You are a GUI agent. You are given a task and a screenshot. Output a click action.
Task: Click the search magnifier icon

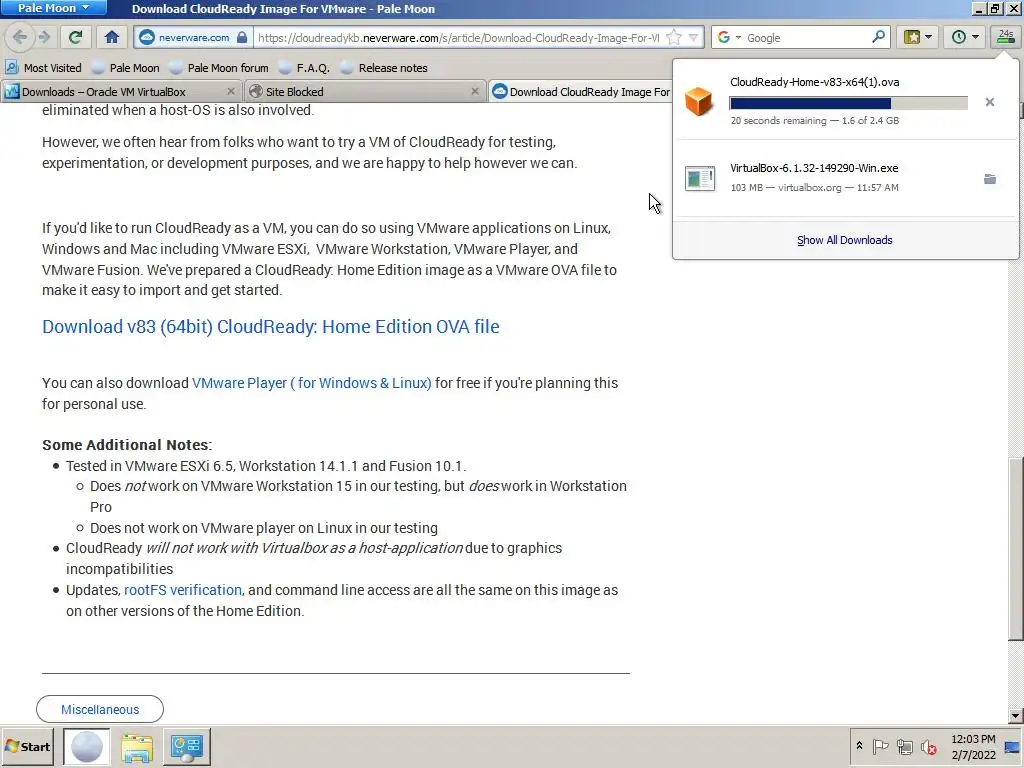(x=878, y=37)
